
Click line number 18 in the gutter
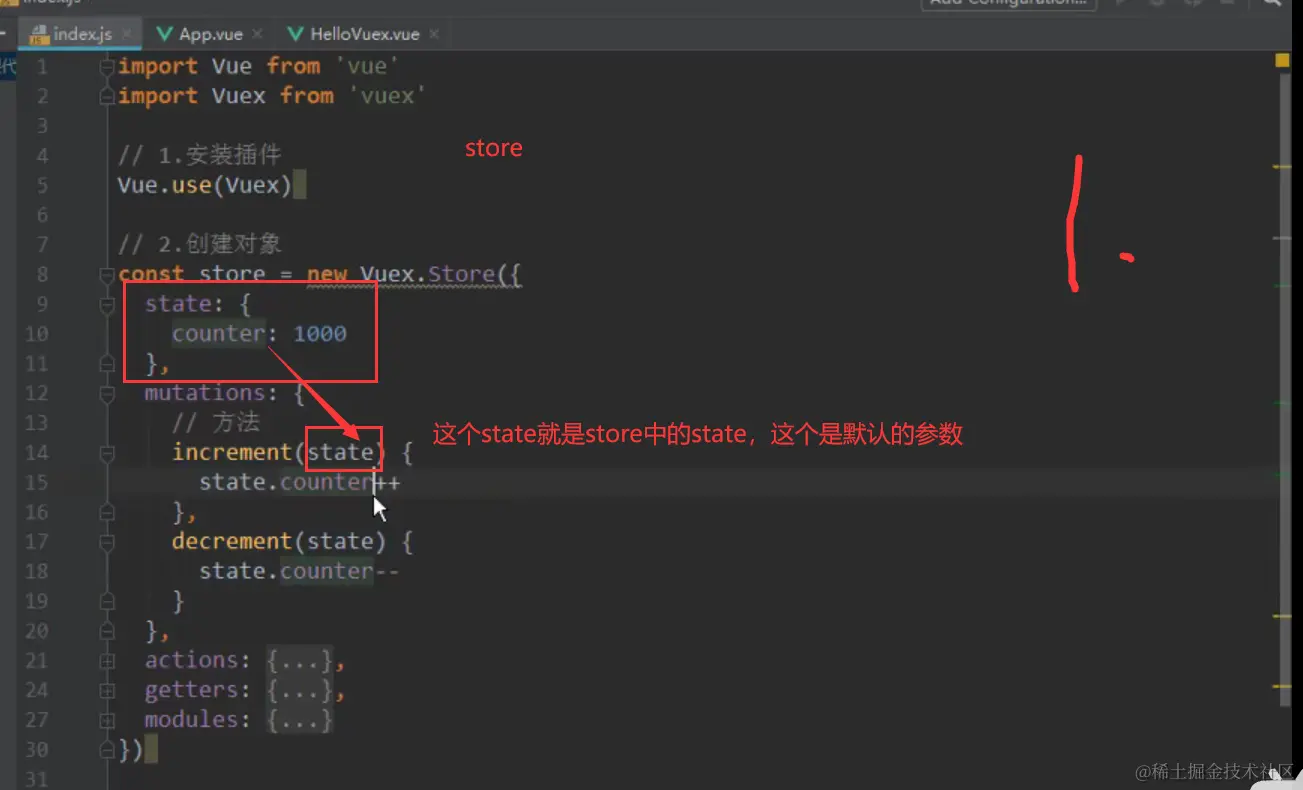pyautogui.click(x=36, y=572)
